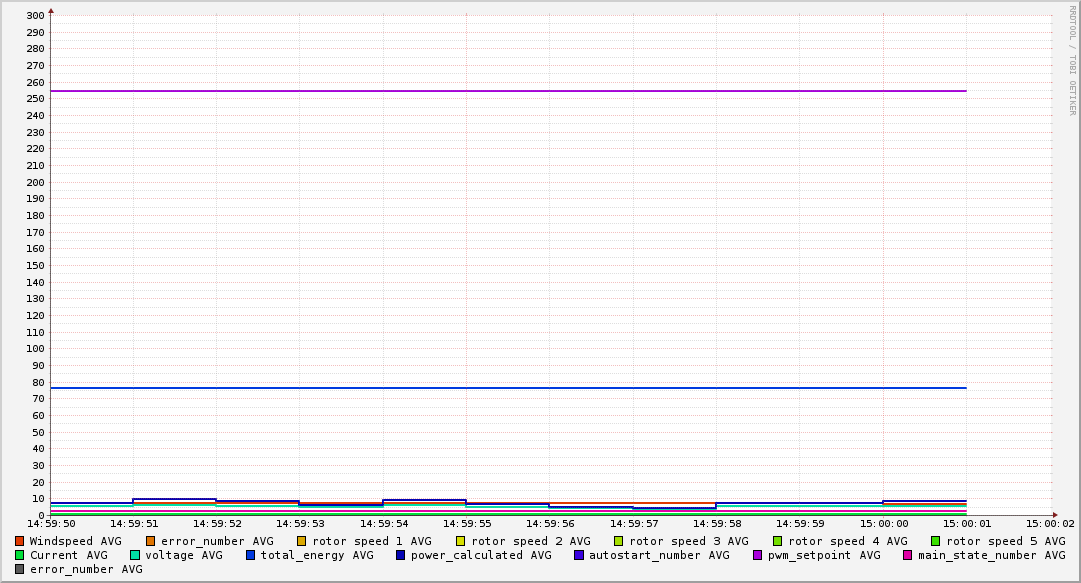This screenshot has width=1081, height=583.
Task: Click the gray error_number AVG swatch
Action: pos(19,570)
